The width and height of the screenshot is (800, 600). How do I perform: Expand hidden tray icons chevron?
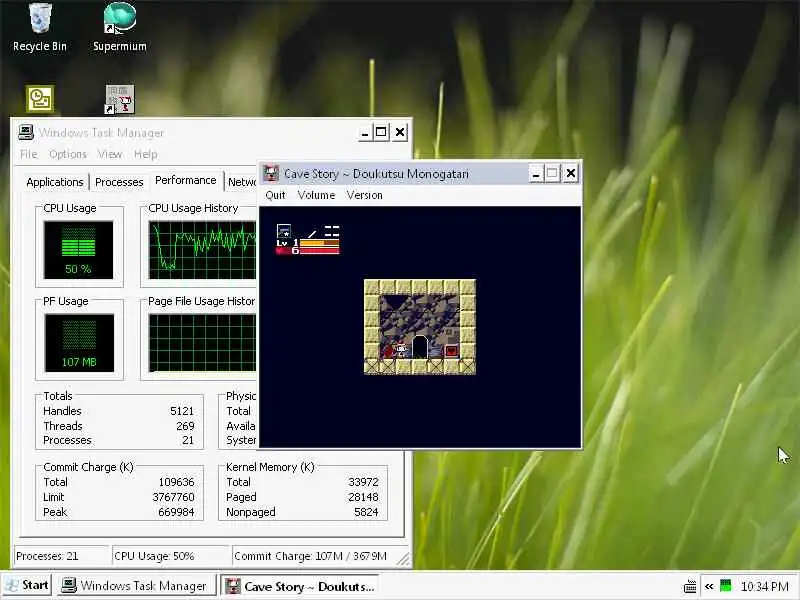click(x=709, y=586)
